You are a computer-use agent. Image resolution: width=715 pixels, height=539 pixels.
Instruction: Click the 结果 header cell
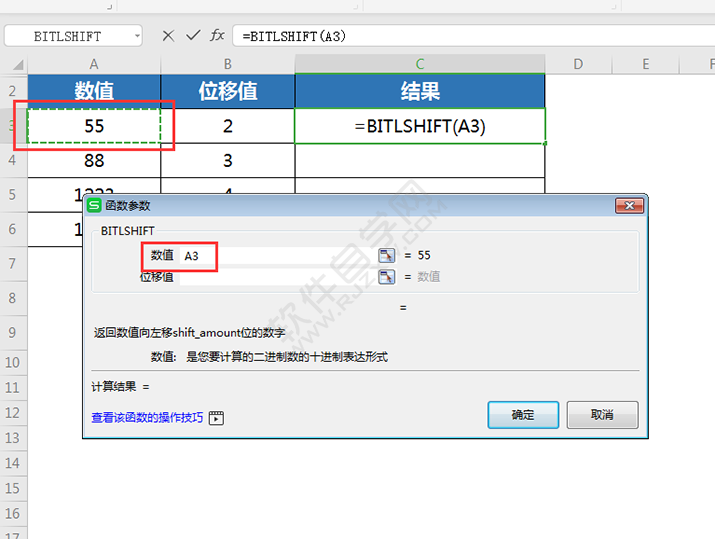click(x=420, y=91)
